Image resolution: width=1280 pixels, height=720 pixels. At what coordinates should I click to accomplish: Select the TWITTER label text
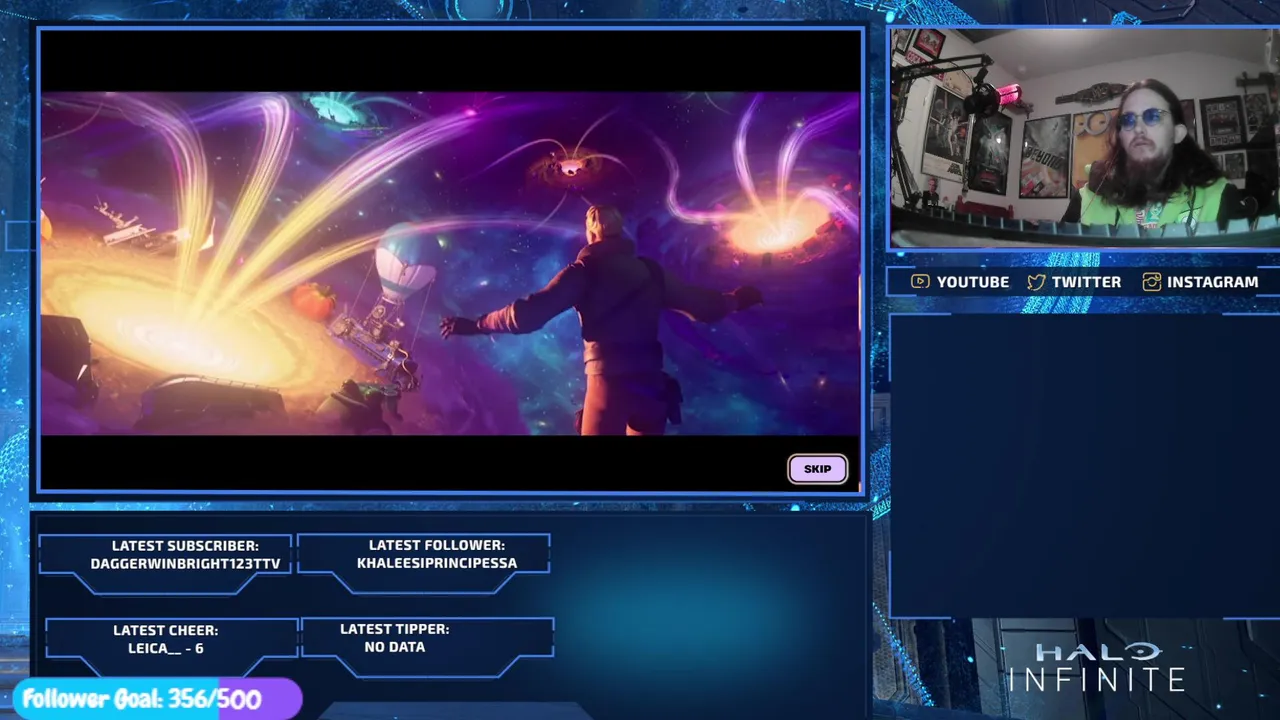point(1086,282)
